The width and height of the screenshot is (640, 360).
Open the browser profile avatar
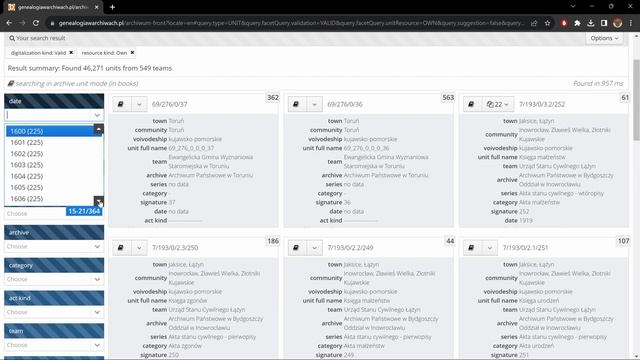(618, 23)
